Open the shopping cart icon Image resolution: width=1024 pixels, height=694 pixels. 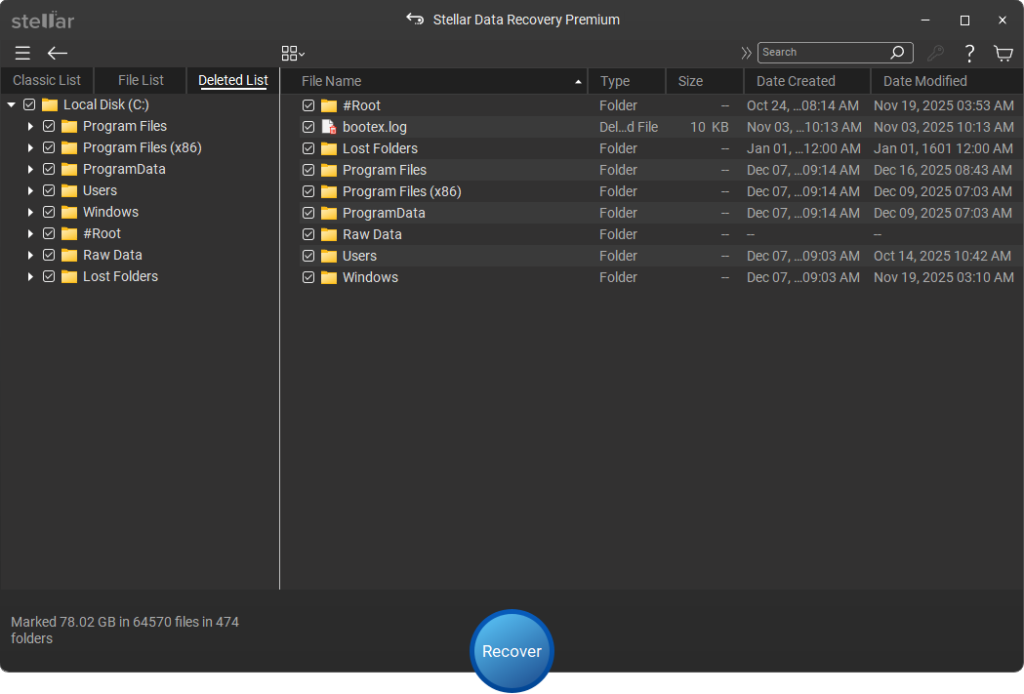[x=1003, y=53]
